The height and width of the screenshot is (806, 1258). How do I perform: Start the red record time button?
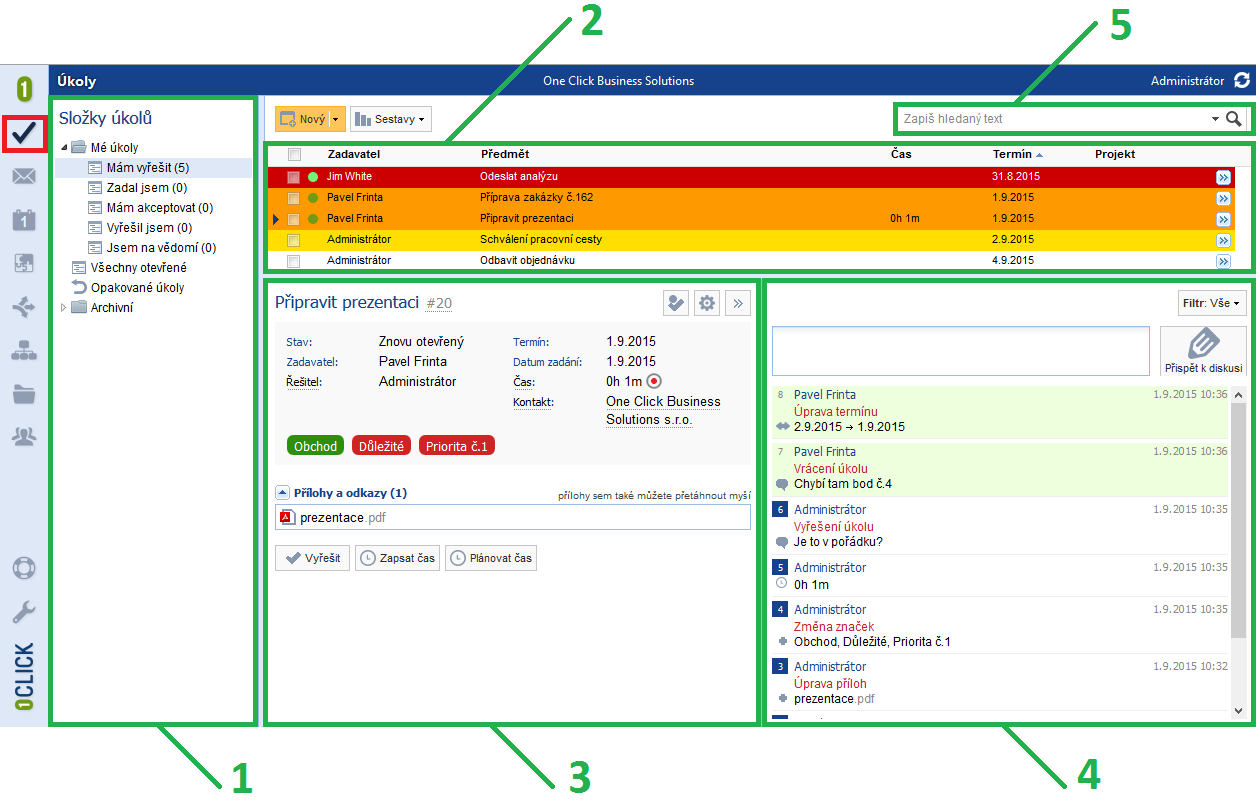[654, 381]
